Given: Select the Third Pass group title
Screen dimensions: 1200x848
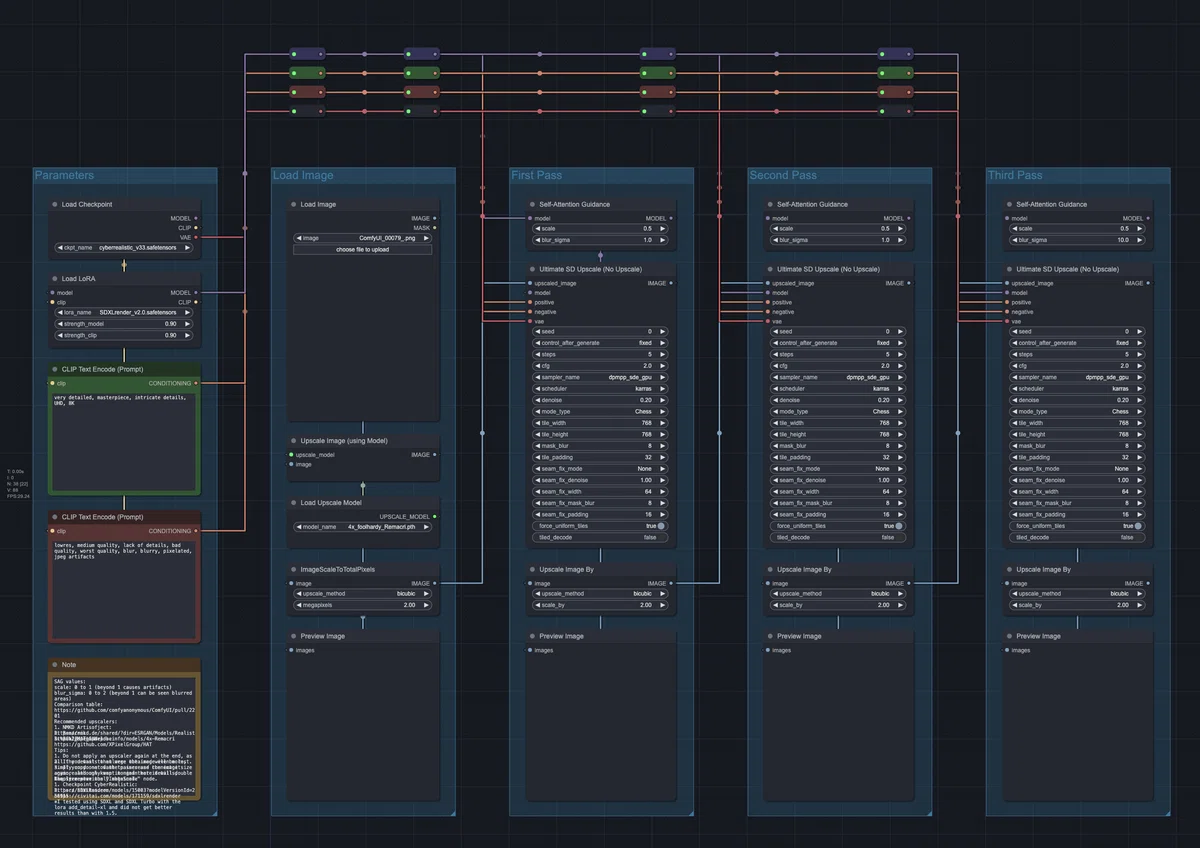Looking at the screenshot, I should [x=1014, y=175].
